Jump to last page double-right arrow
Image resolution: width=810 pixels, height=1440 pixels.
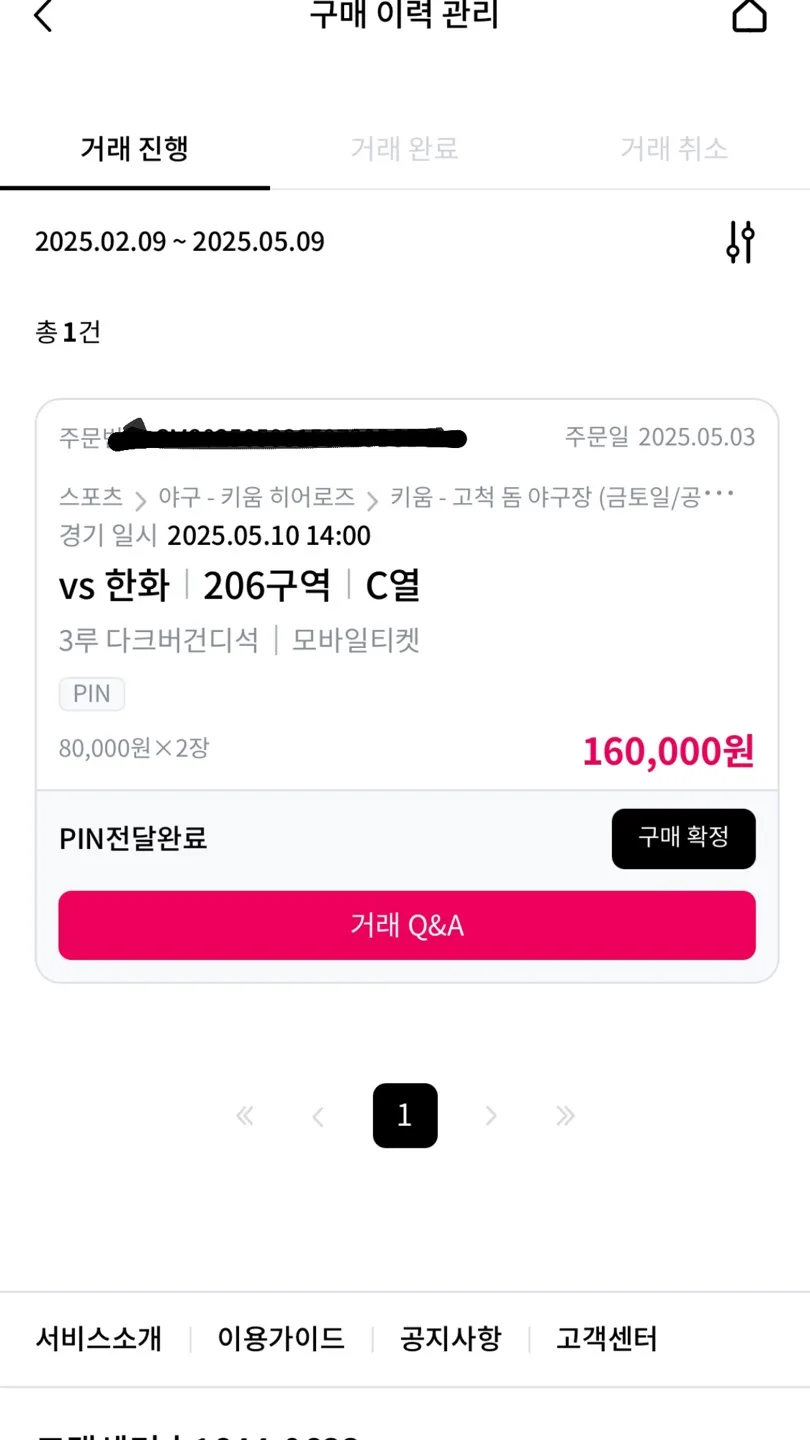tap(565, 1116)
